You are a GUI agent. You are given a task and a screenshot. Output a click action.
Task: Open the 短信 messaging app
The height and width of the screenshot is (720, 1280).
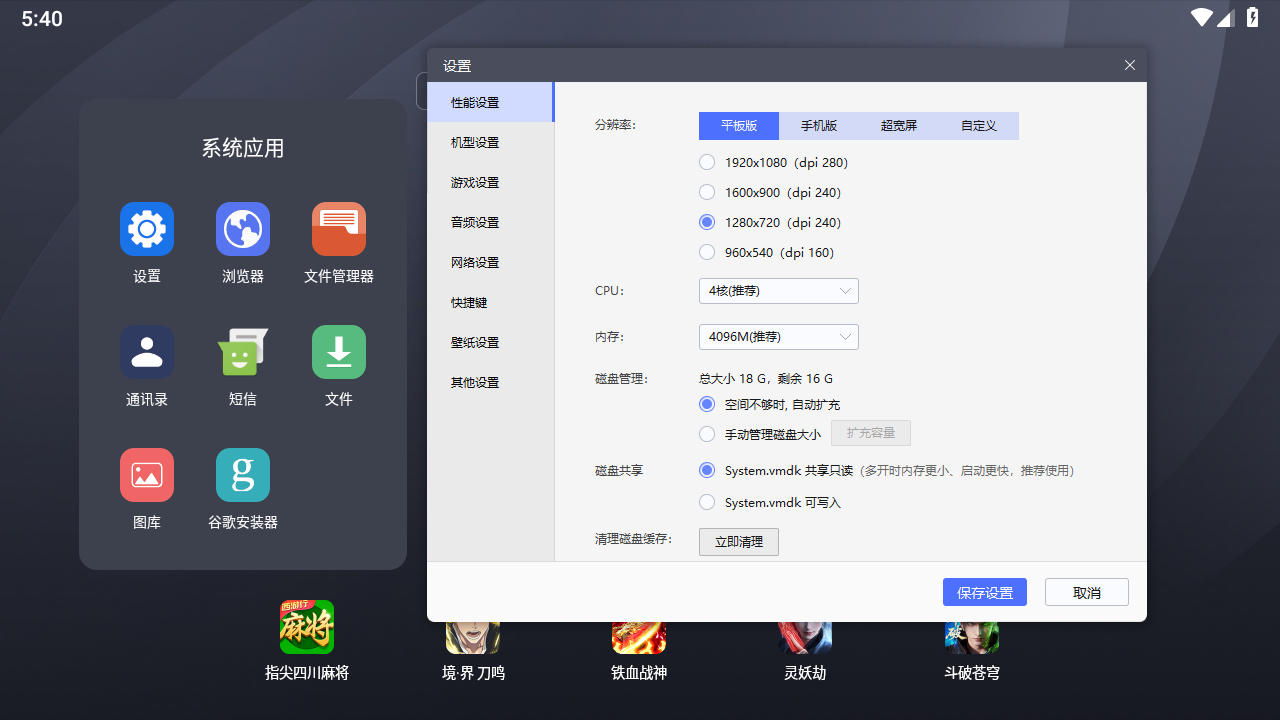pyautogui.click(x=243, y=352)
